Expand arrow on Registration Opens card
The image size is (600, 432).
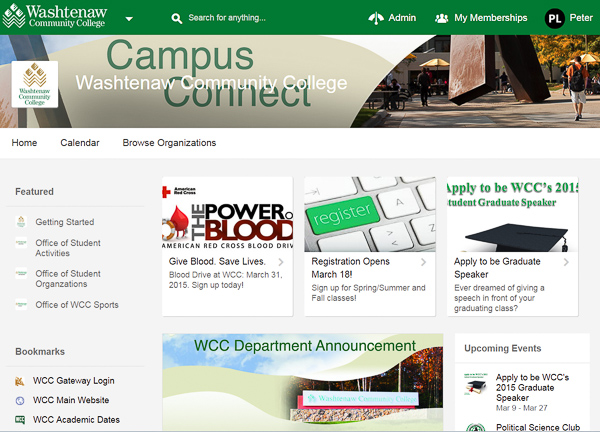(x=424, y=262)
